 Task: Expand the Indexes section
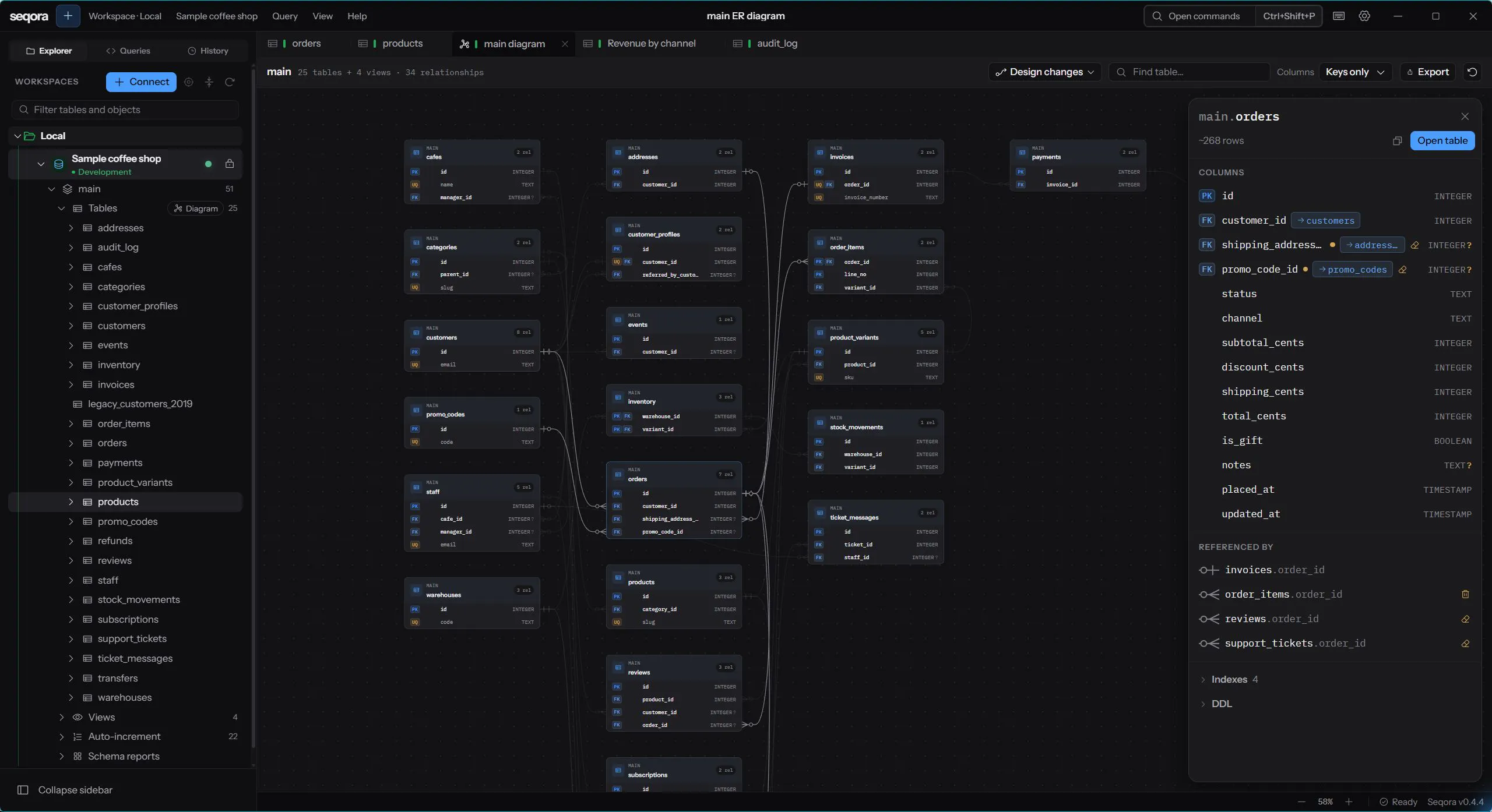(1229, 679)
